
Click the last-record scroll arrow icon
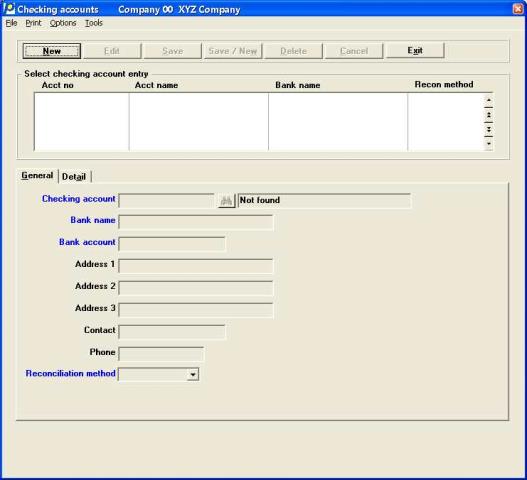(x=489, y=144)
